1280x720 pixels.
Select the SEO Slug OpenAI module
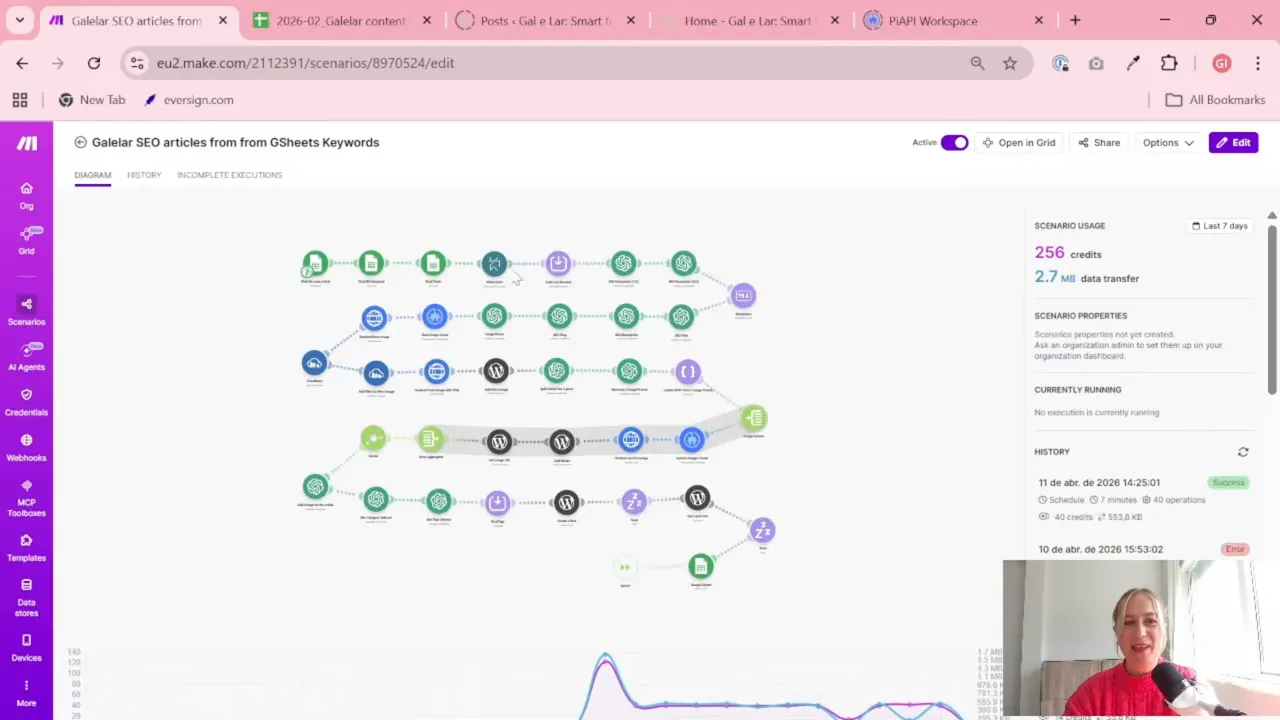coord(559,317)
